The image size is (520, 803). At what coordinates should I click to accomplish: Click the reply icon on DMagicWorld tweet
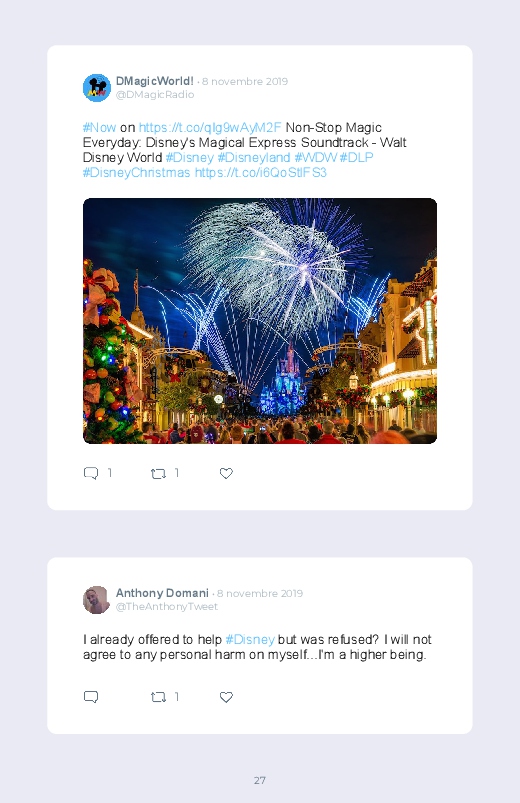point(91,473)
